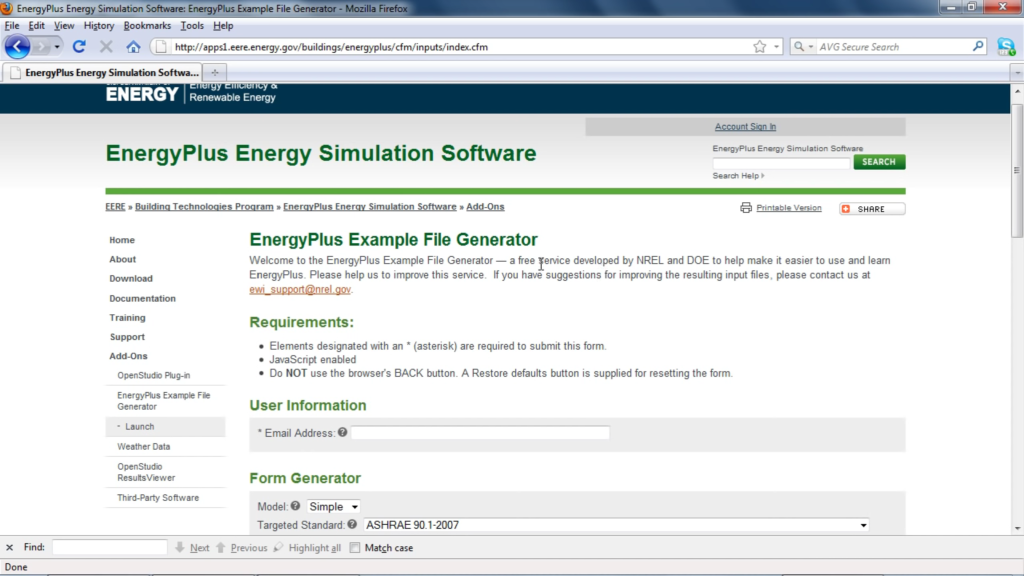The height and width of the screenshot is (576, 1024).
Task: Close the Find bar
Action: click(x=9, y=548)
